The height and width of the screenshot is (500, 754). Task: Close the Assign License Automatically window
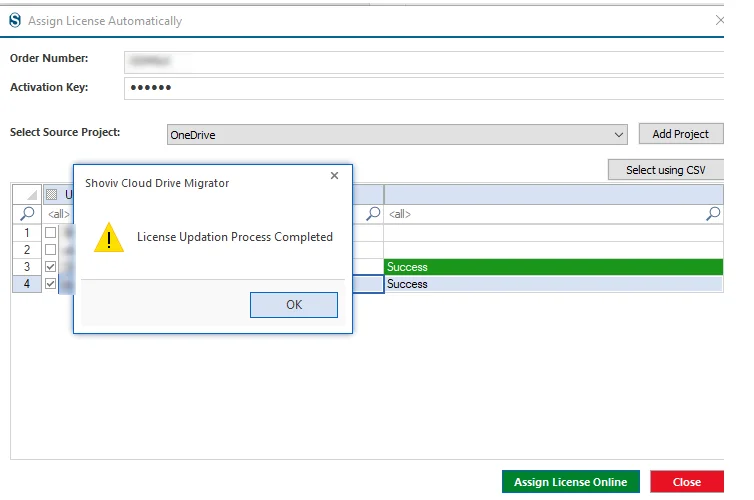pyautogui.click(x=719, y=20)
